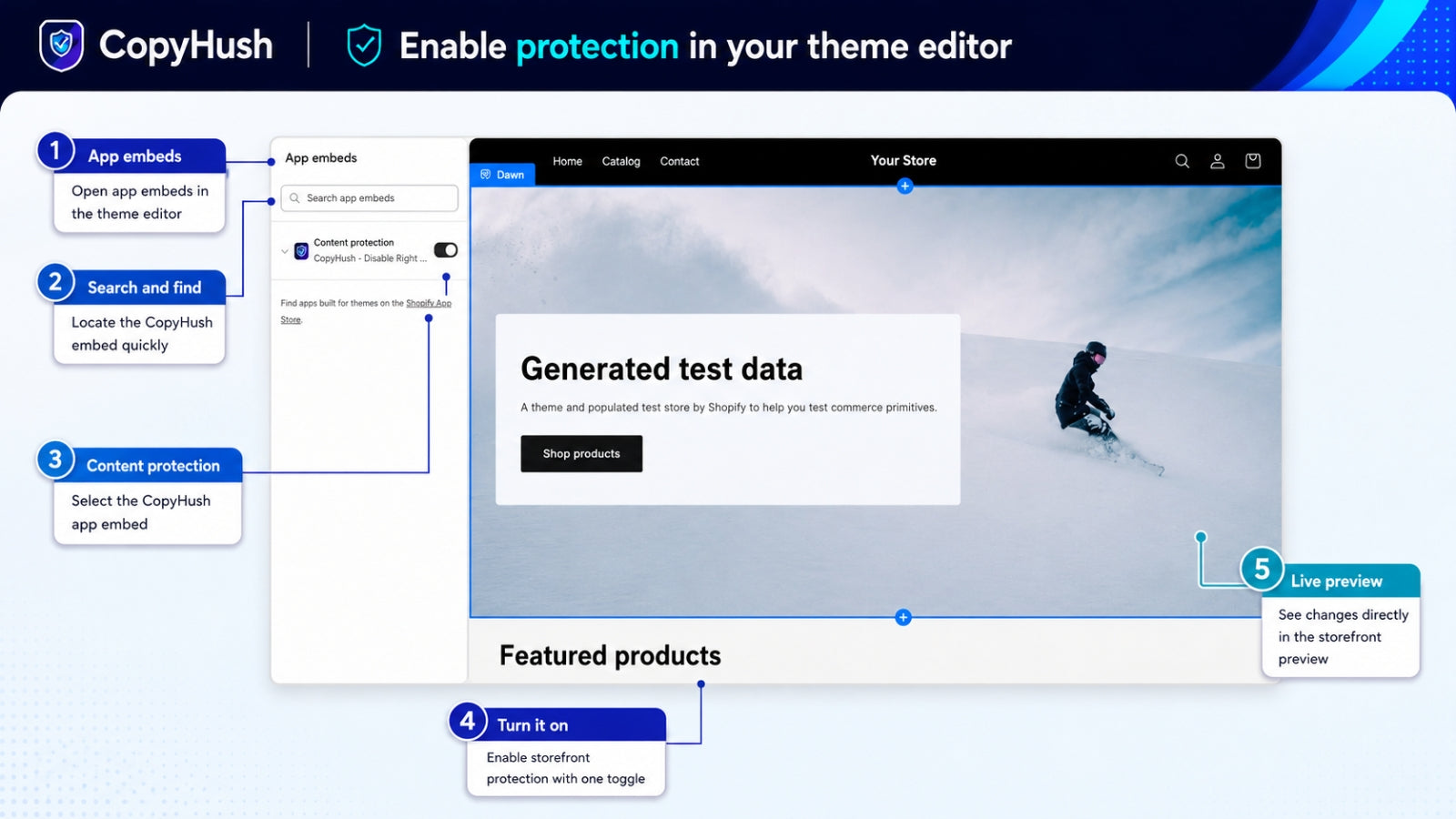Click the Shop products button
The image size is (1456, 819).
click(x=581, y=453)
